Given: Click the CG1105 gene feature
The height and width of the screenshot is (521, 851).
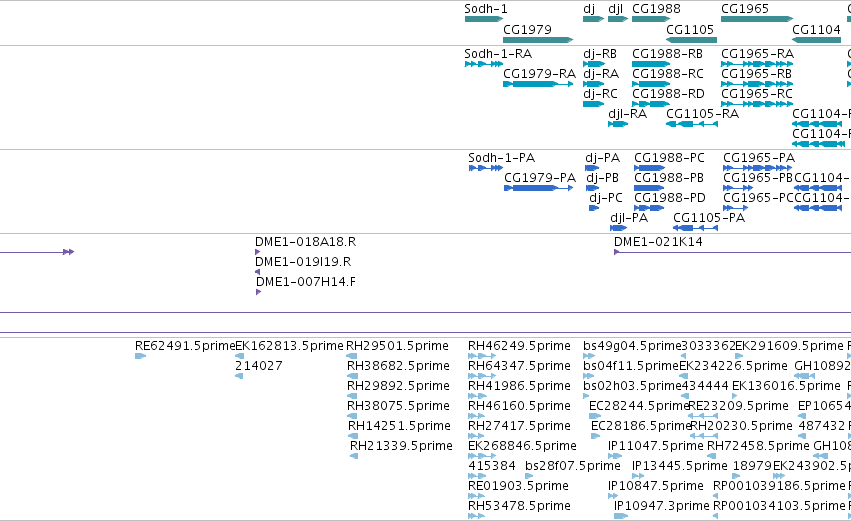Looking at the screenshot, I should point(691,40).
